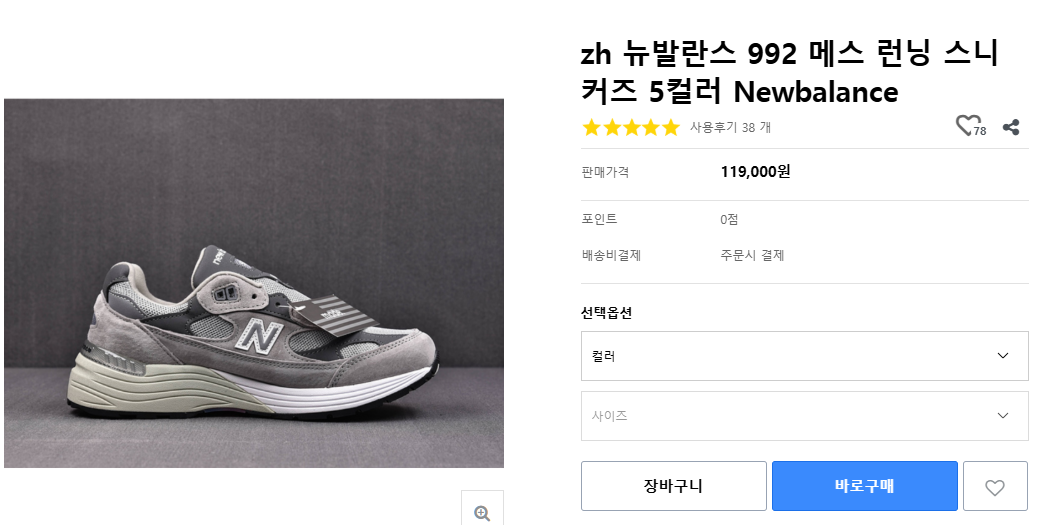Click the share icon beside the like count
Viewport: 1049px width, 525px height.
[1011, 127]
